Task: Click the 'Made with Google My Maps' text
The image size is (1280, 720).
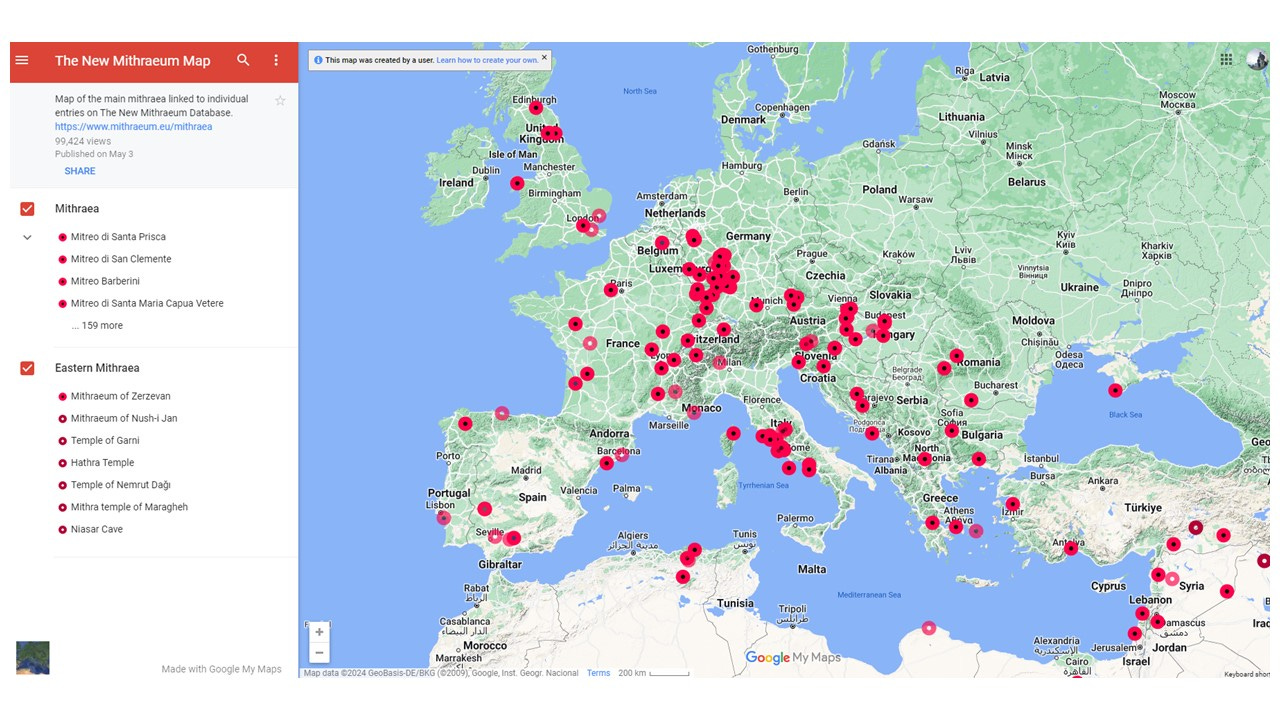Action: (222, 669)
